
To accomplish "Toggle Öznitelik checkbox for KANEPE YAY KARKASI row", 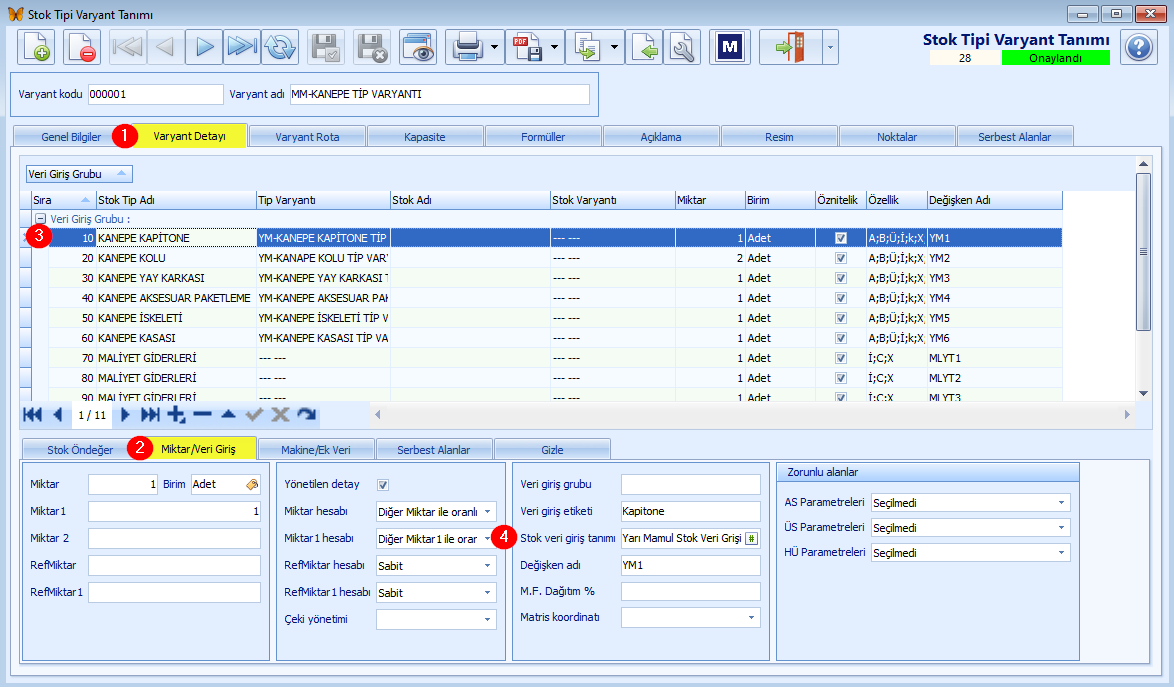I will click(841, 278).
